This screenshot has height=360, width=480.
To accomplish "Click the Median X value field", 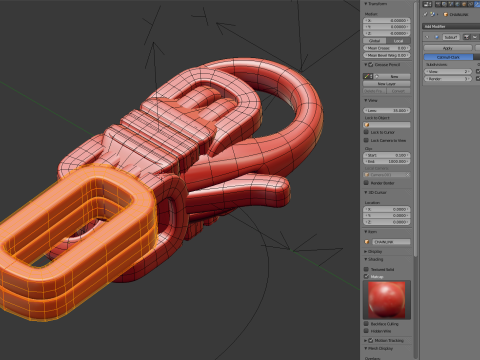I will pyautogui.click(x=387, y=20).
